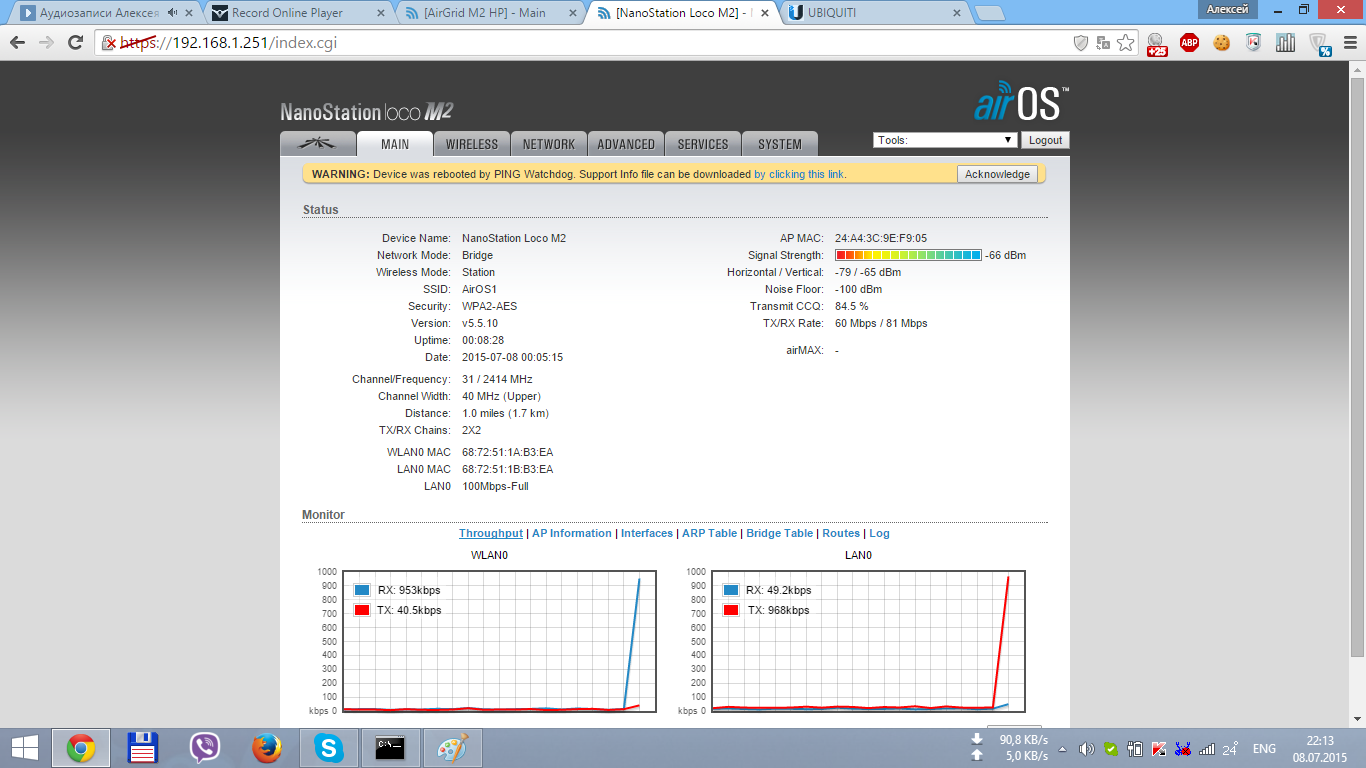This screenshot has height=768, width=1366.
Task: Switch to the UBIQUITI browser tab
Action: point(873,13)
